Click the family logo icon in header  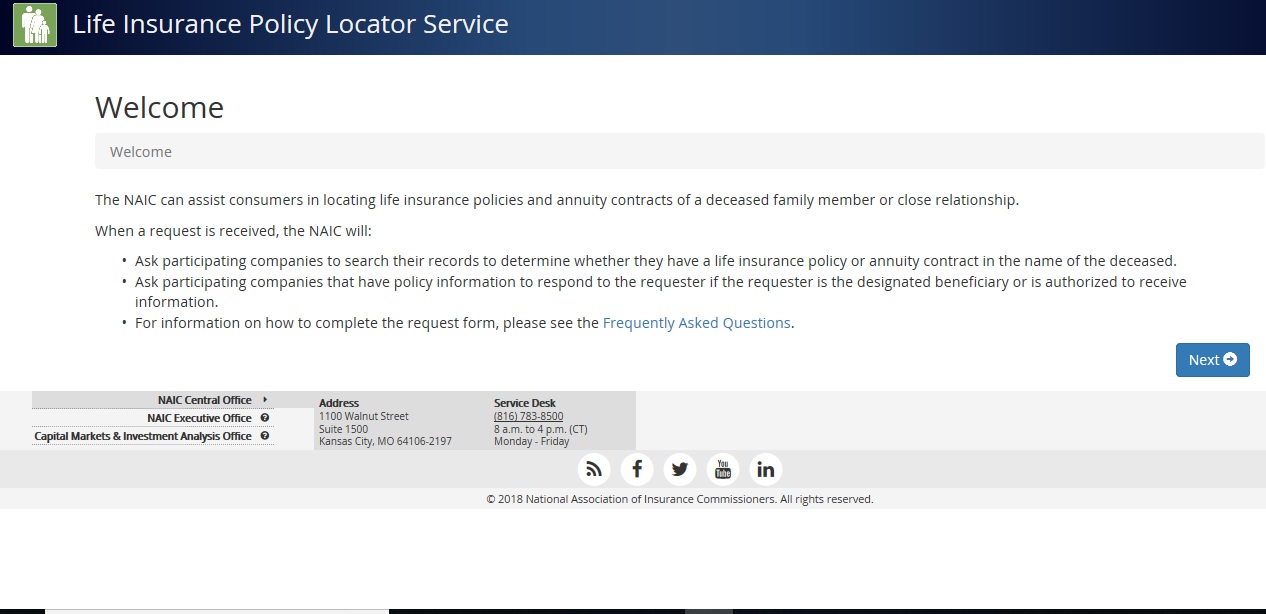[x=35, y=25]
